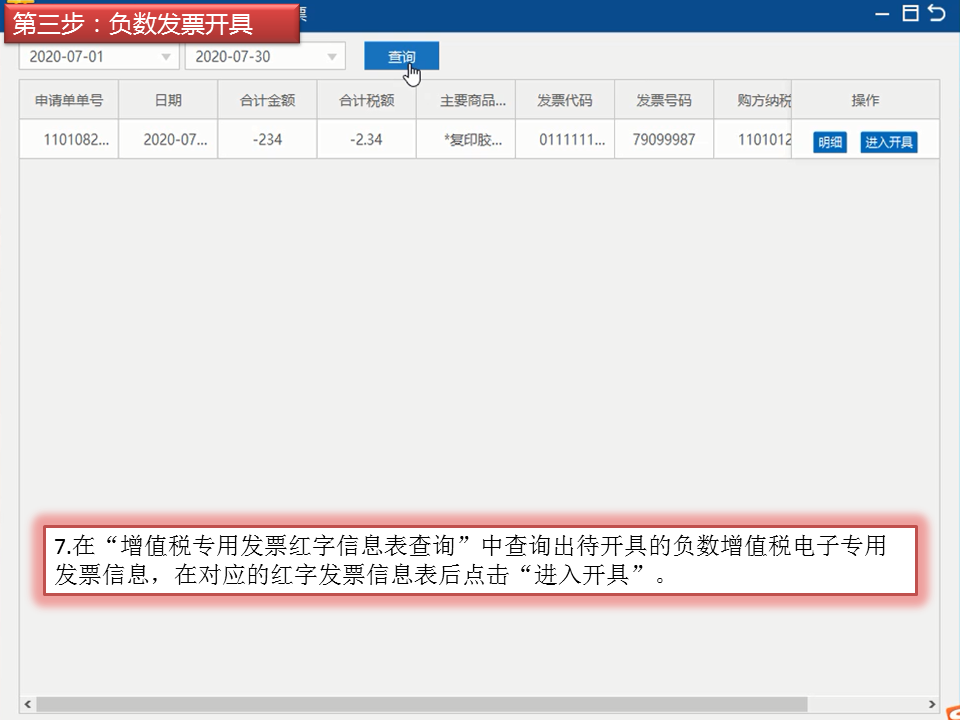Viewport: 960px width, 720px height.
Task: Click the 日期 column header
Action: coord(168,100)
